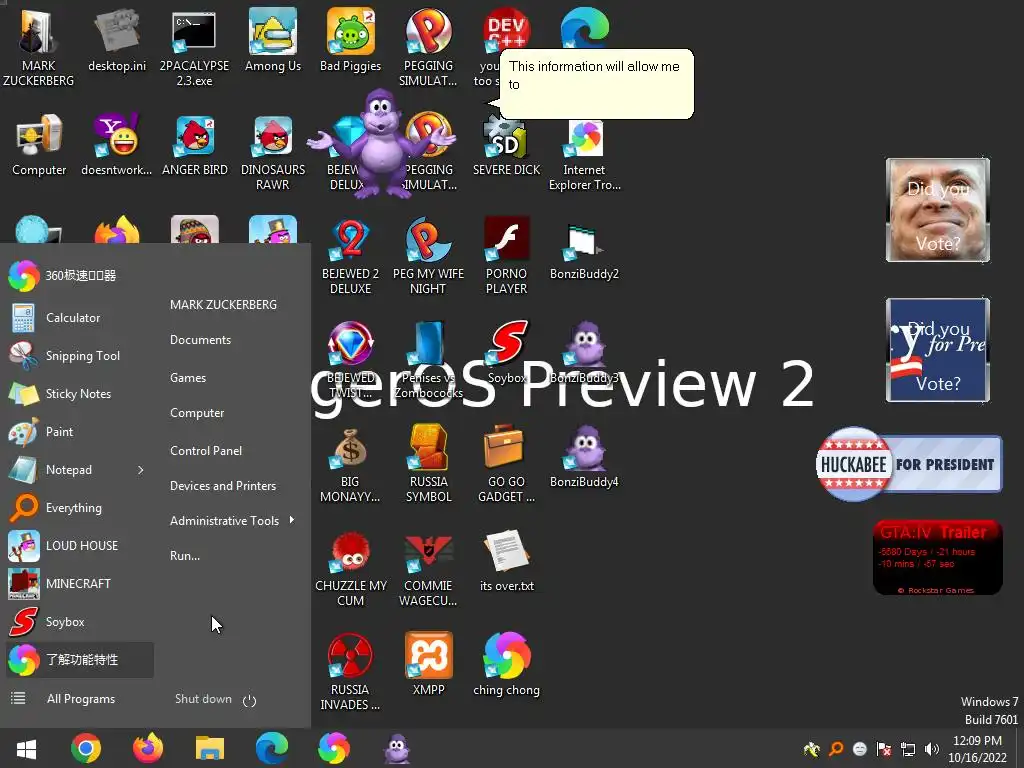
Task: Select the ANGER BIRD desktop shortcut
Action: tap(195, 145)
